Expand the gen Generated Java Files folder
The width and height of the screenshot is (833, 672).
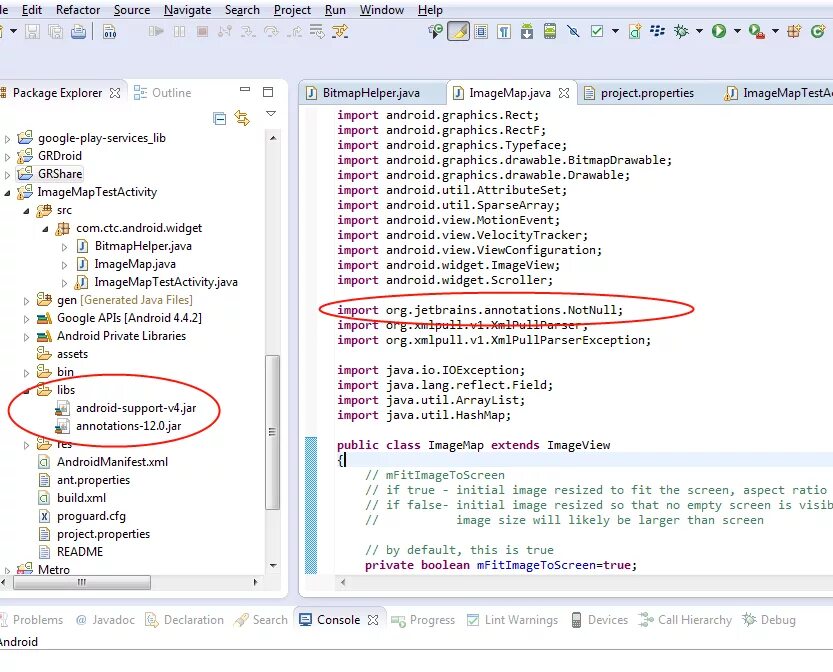27,301
